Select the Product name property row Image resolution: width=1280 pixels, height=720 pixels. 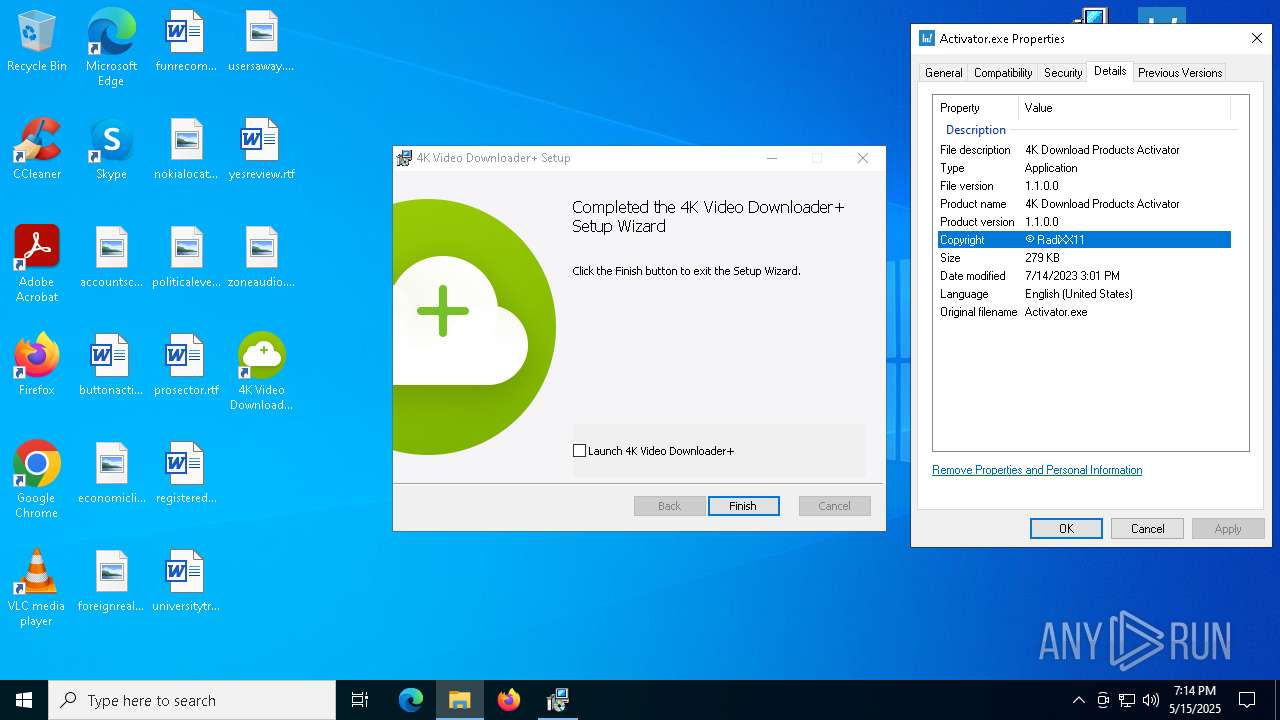click(x=1084, y=204)
